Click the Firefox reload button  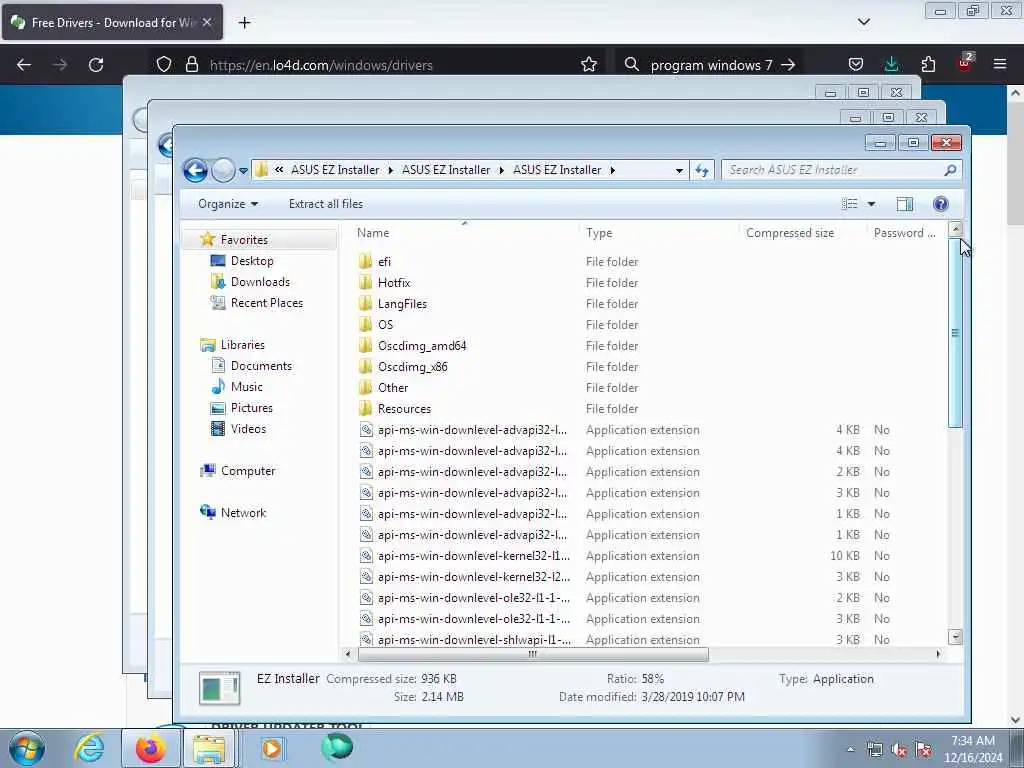pyautogui.click(x=96, y=65)
